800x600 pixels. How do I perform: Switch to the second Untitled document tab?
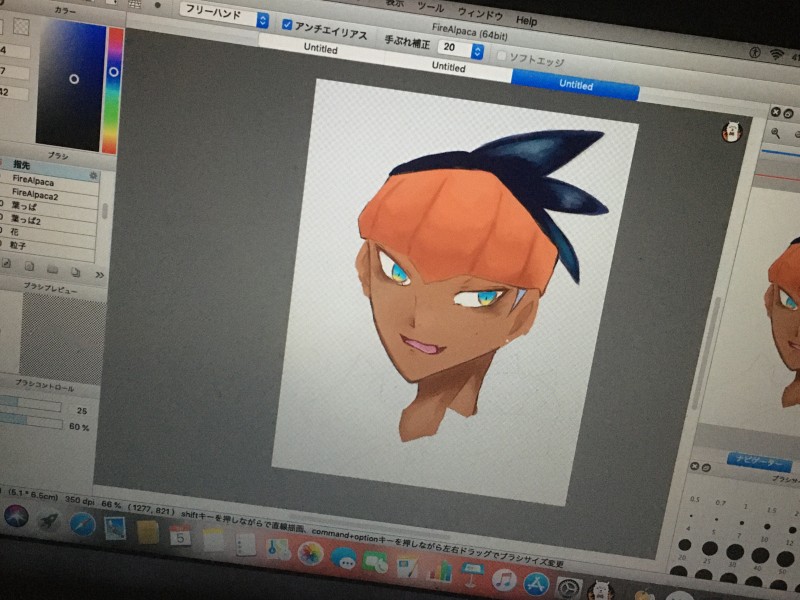point(448,66)
